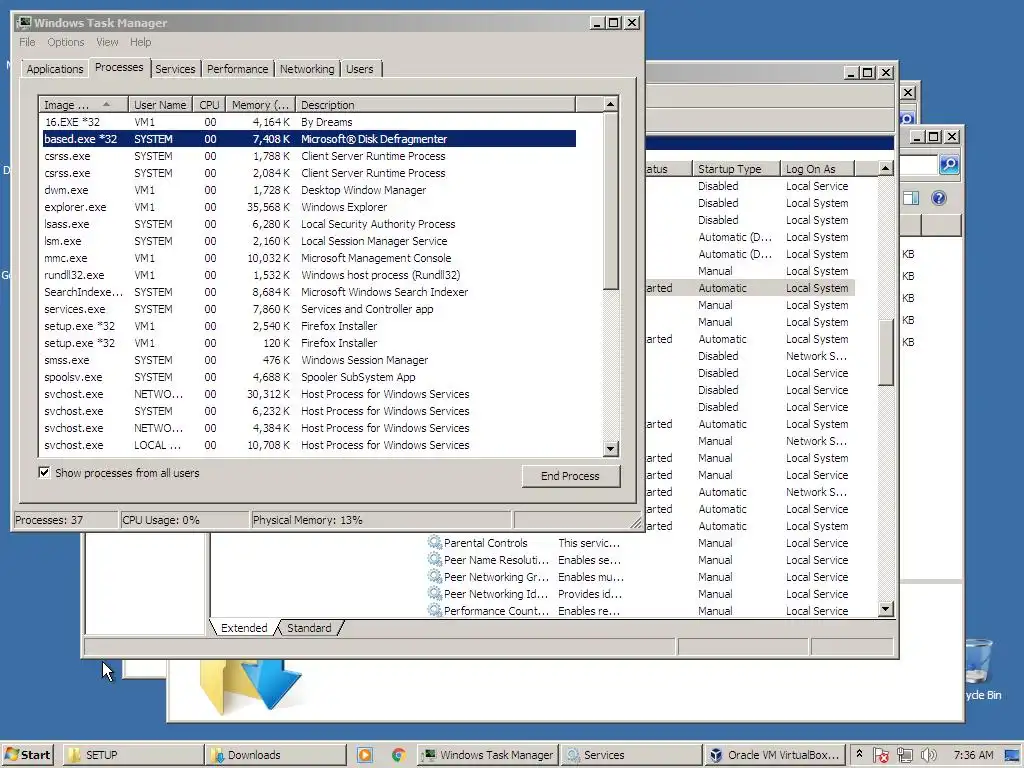Screen dimensions: 1024x768
Task: Select the dwm.exe process row
Action: tap(309, 190)
